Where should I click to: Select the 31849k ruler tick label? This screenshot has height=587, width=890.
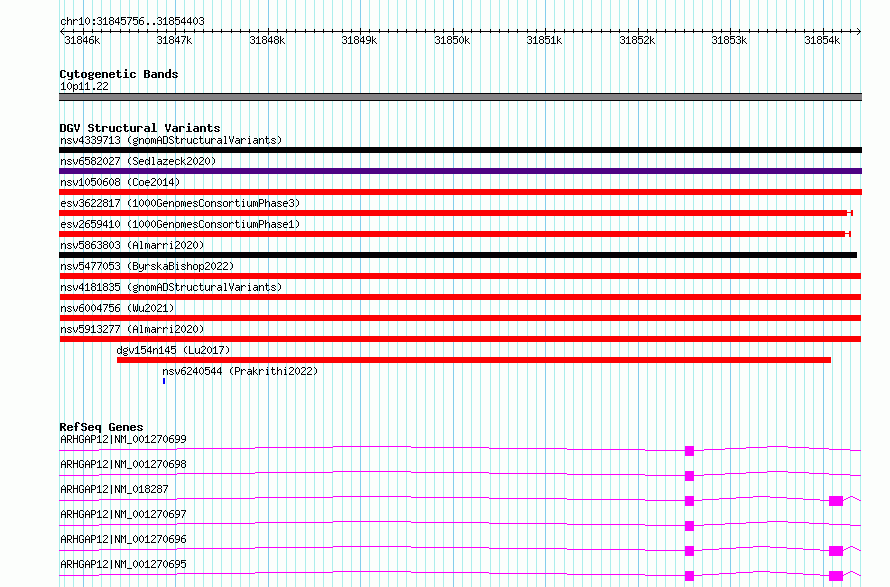(359, 40)
